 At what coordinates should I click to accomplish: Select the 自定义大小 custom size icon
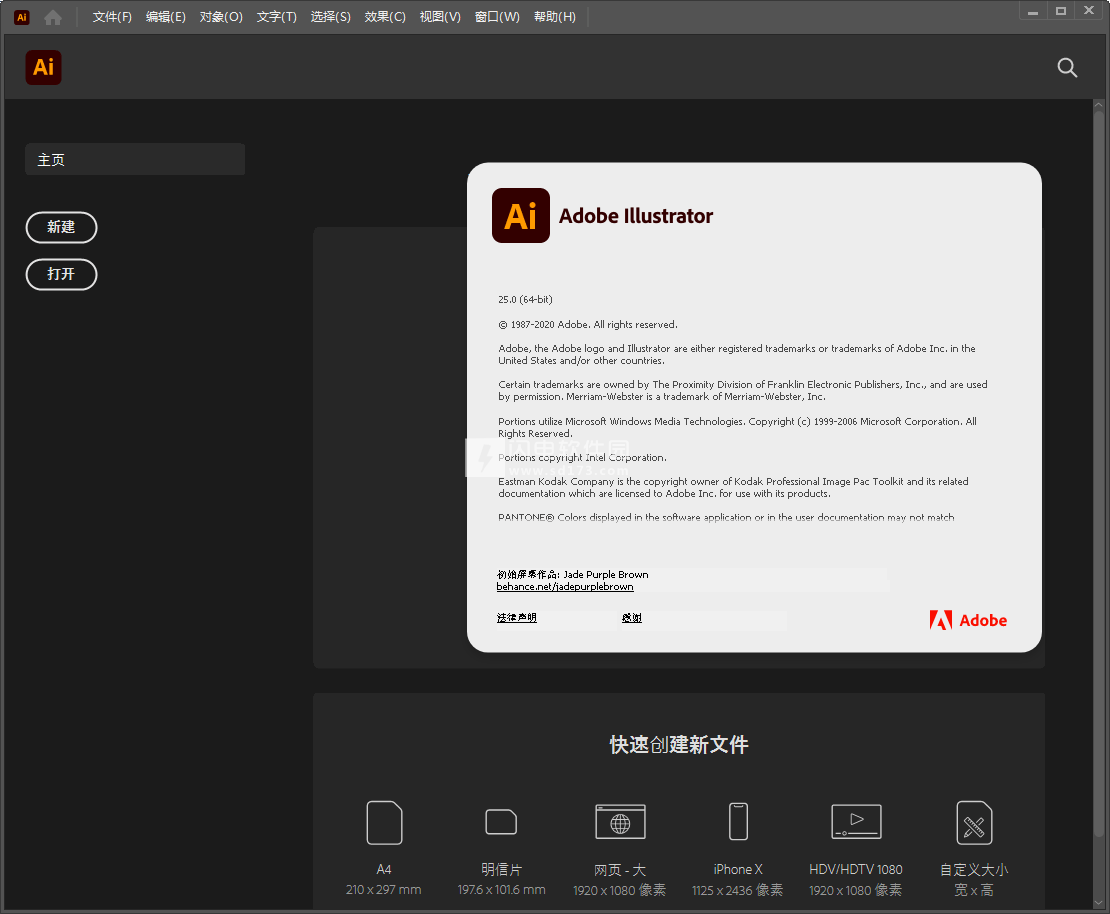[974, 822]
